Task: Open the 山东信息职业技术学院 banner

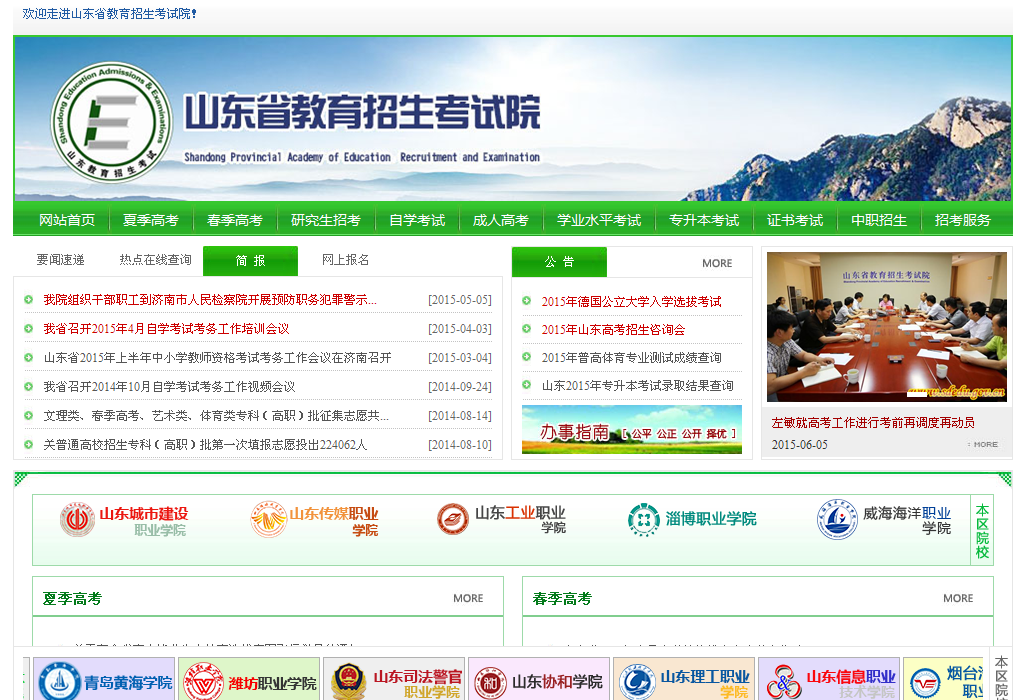Action: 830,680
